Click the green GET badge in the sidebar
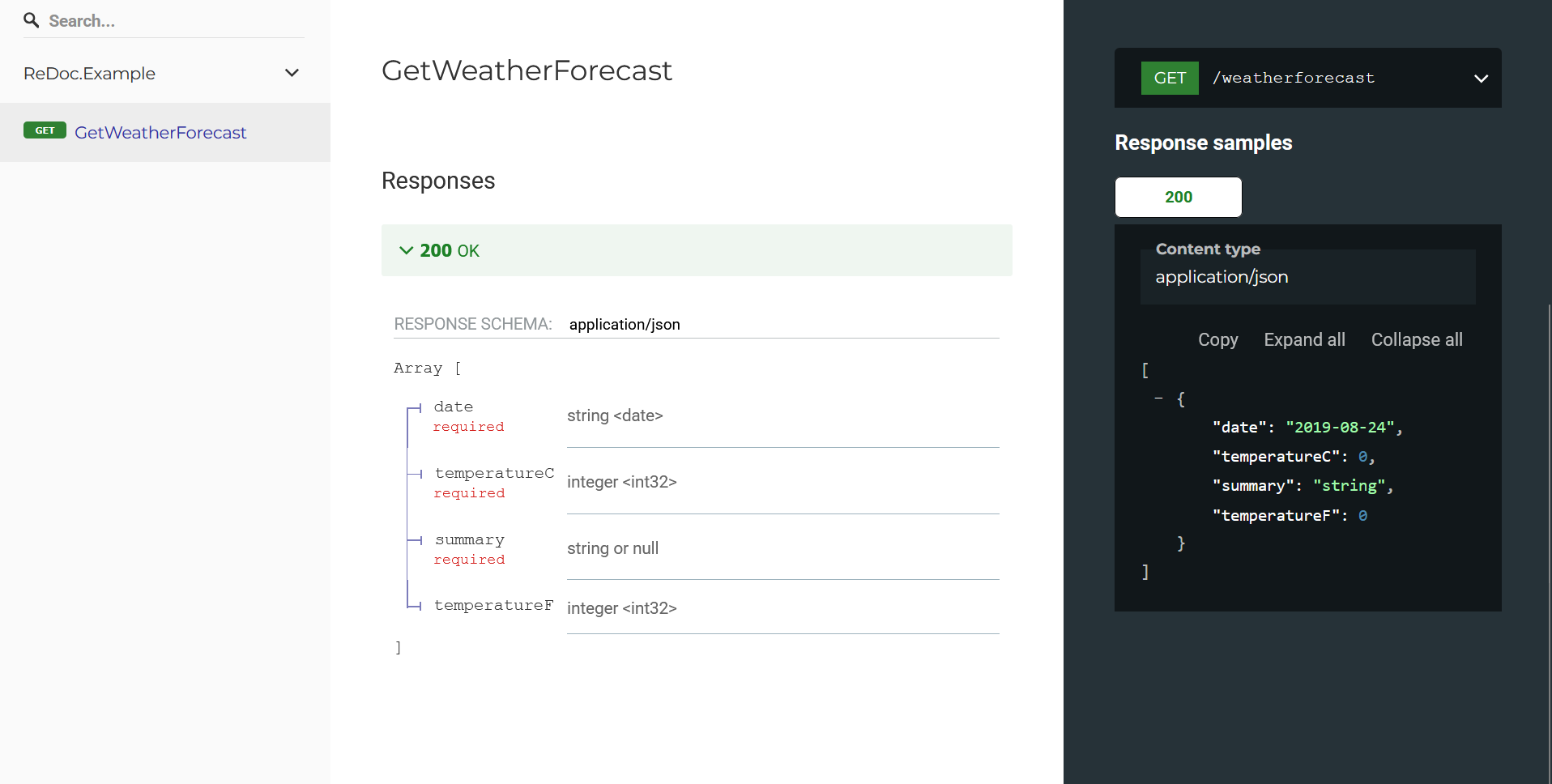Image resolution: width=1552 pixels, height=784 pixels. (x=45, y=130)
